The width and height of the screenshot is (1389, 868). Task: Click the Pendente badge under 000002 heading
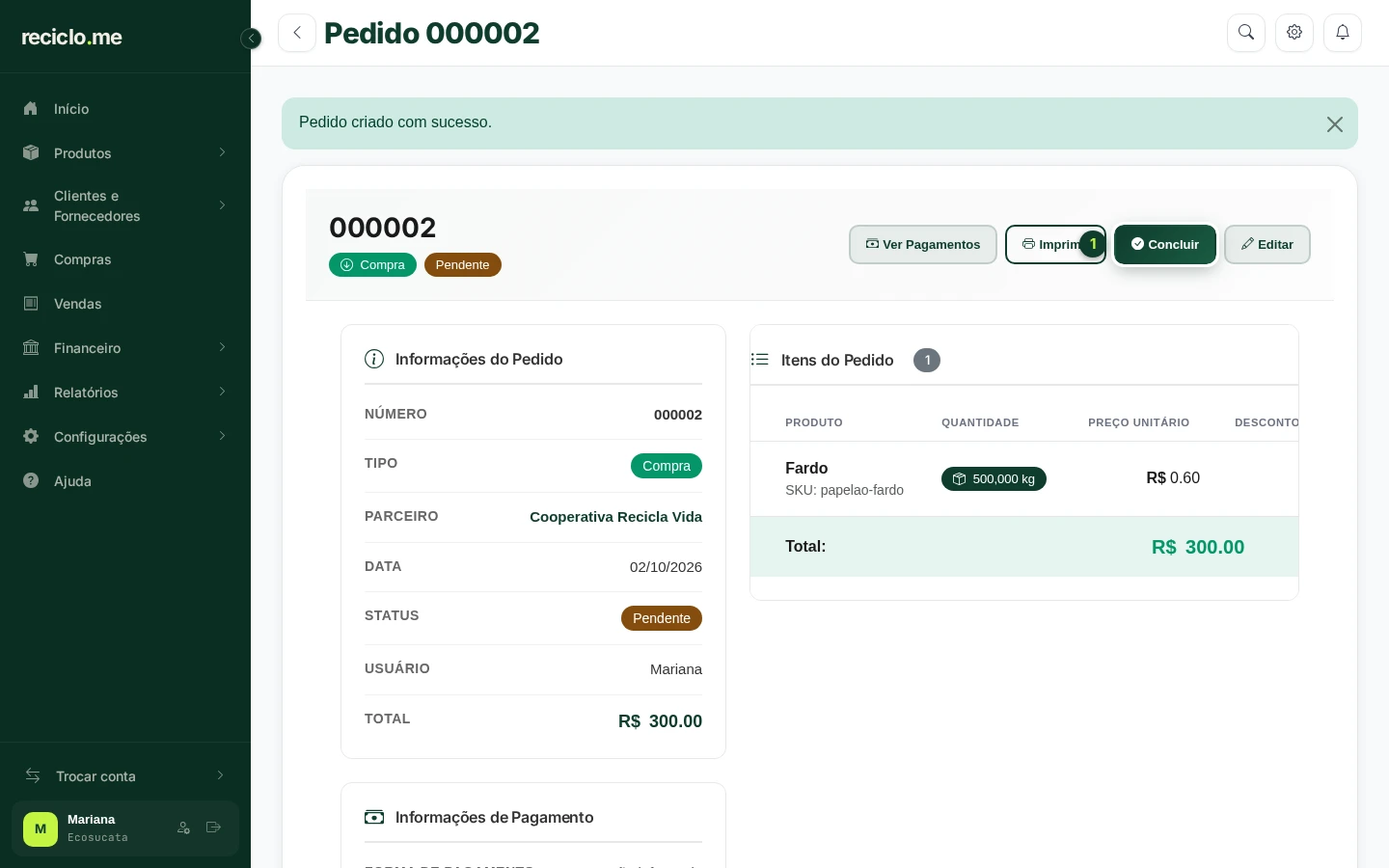click(463, 265)
